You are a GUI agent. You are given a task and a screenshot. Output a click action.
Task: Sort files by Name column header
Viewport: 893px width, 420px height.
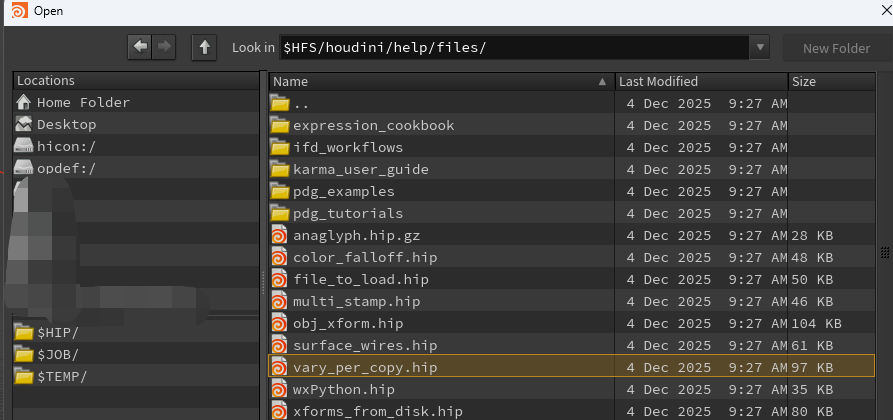click(x=441, y=81)
